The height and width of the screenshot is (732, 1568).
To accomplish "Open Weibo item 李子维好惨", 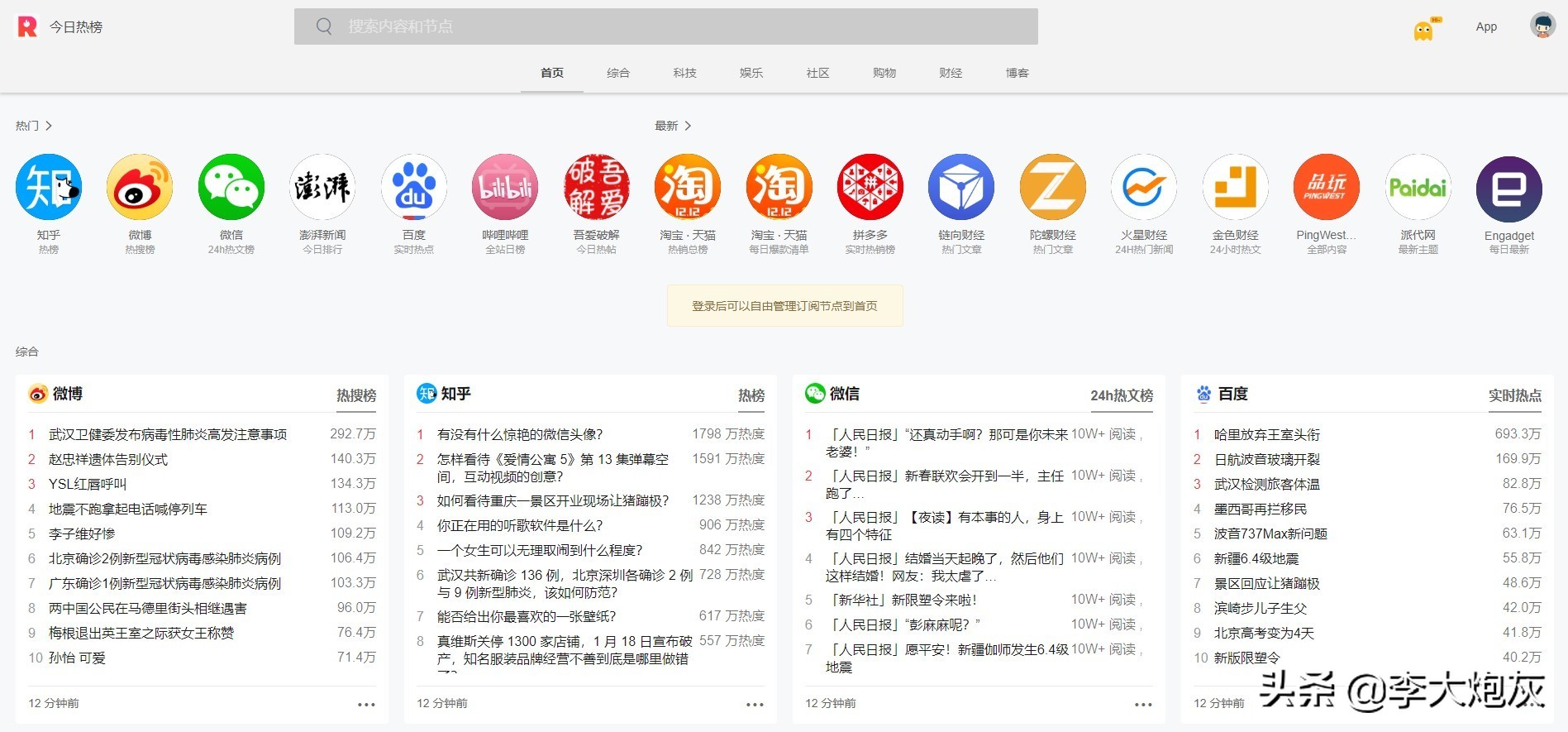I will pyautogui.click(x=82, y=533).
